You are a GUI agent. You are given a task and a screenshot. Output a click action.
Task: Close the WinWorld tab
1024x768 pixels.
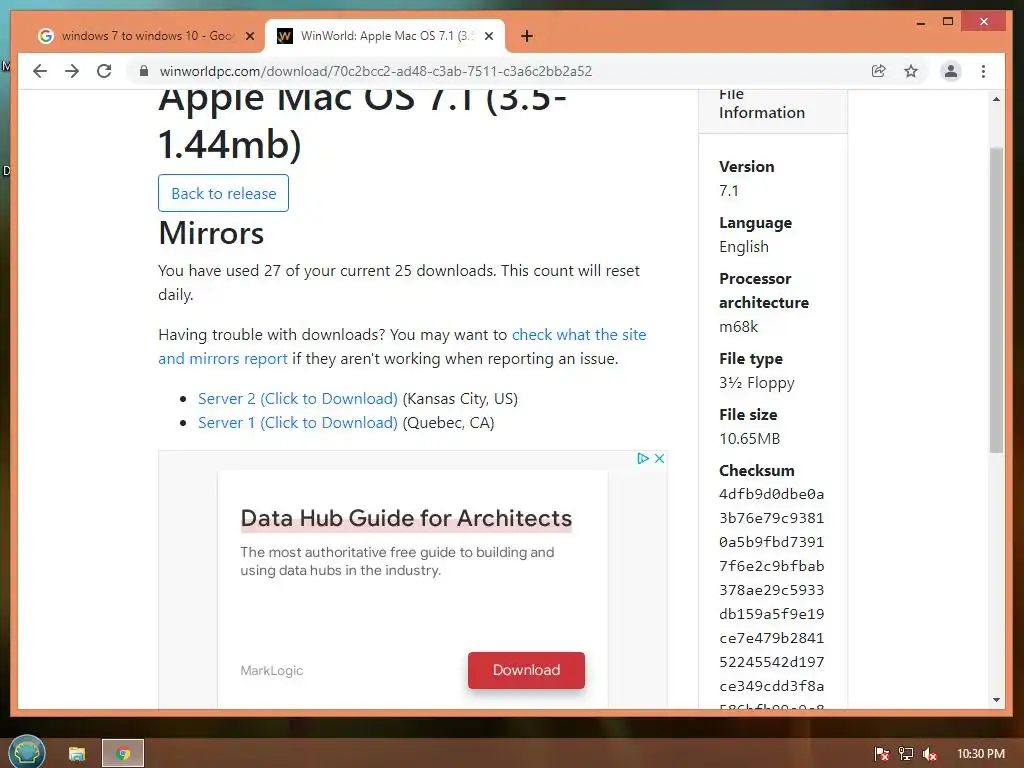488,36
